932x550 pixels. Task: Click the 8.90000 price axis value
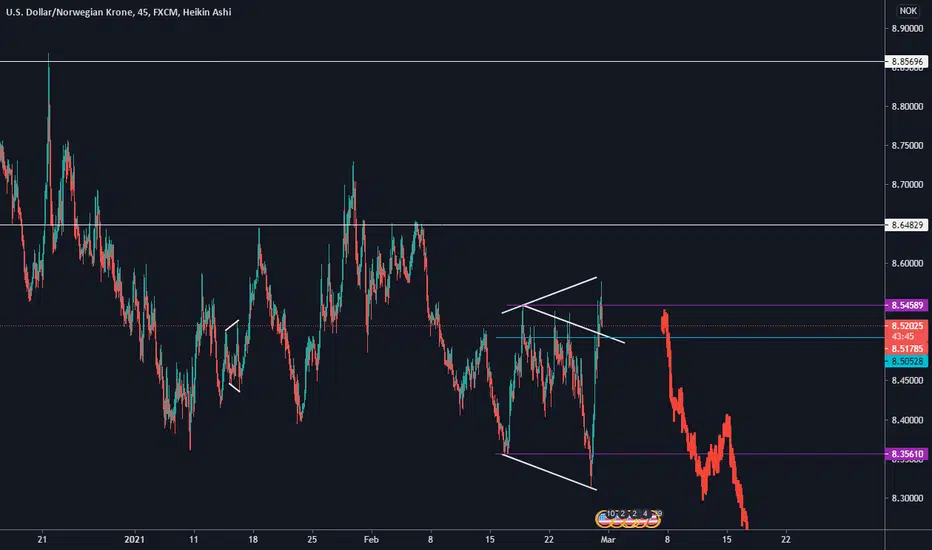coord(907,29)
